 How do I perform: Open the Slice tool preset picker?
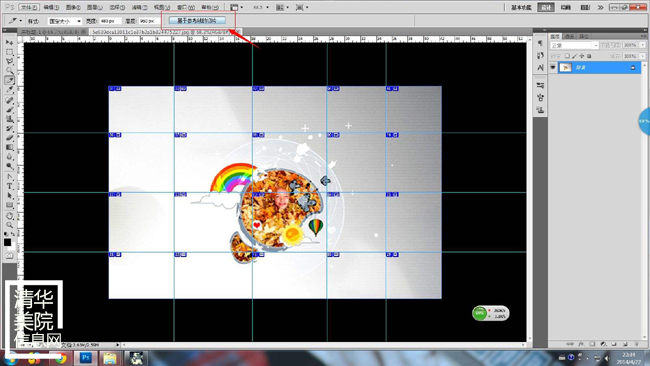click(15, 21)
